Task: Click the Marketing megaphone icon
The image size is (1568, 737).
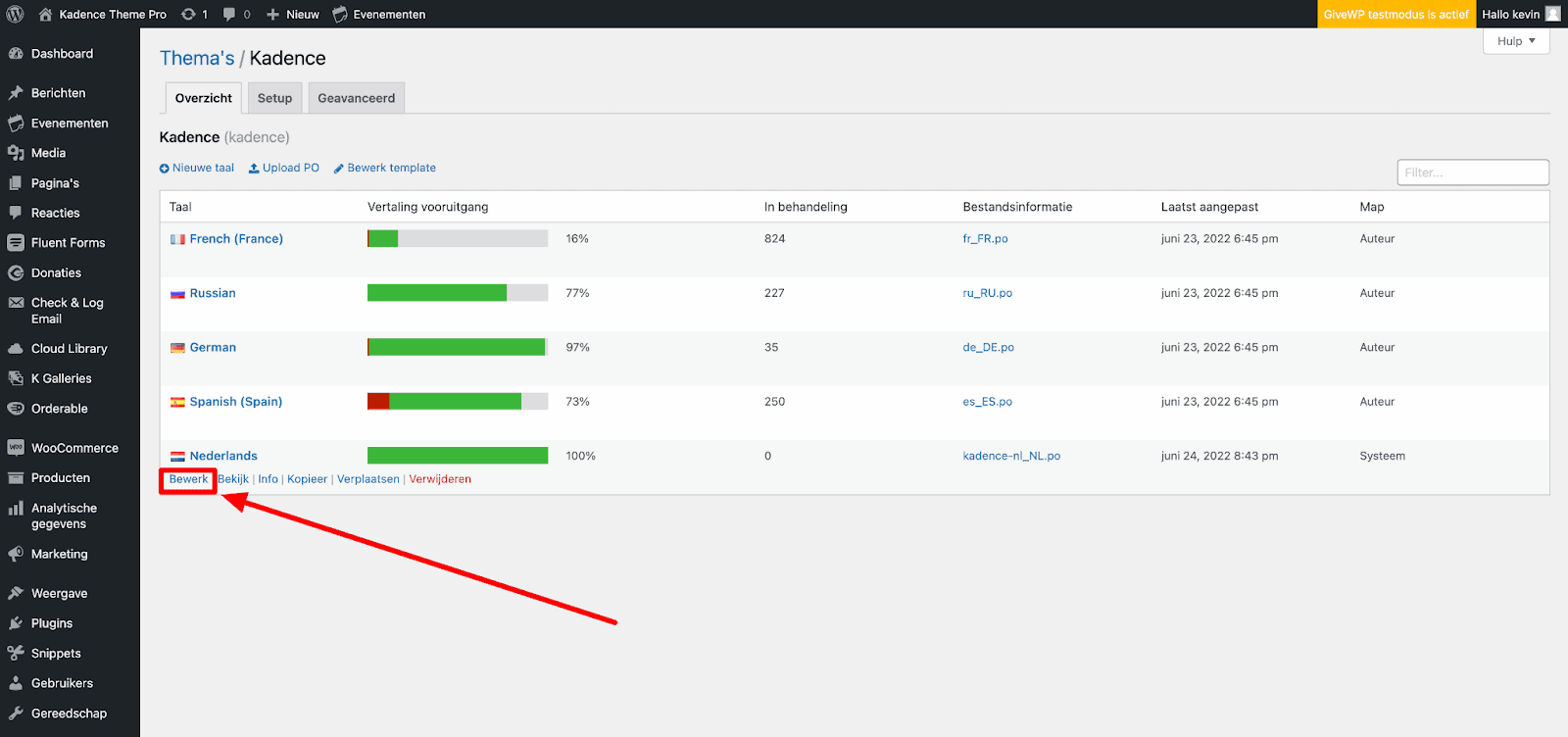Action: (x=16, y=554)
